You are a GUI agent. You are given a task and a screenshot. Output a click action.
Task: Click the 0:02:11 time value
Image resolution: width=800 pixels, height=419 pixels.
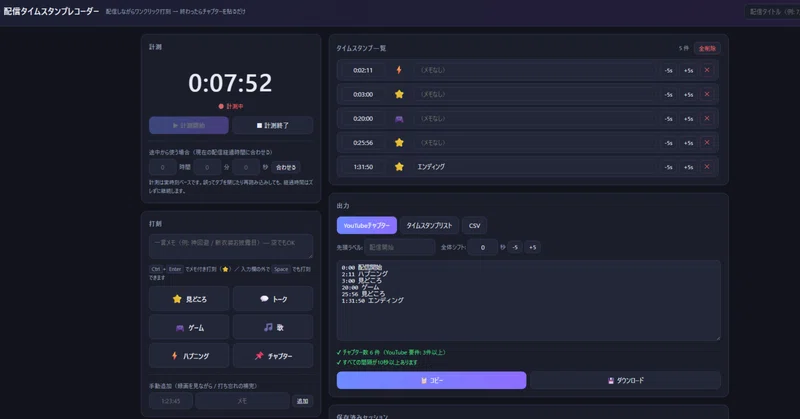[363, 70]
